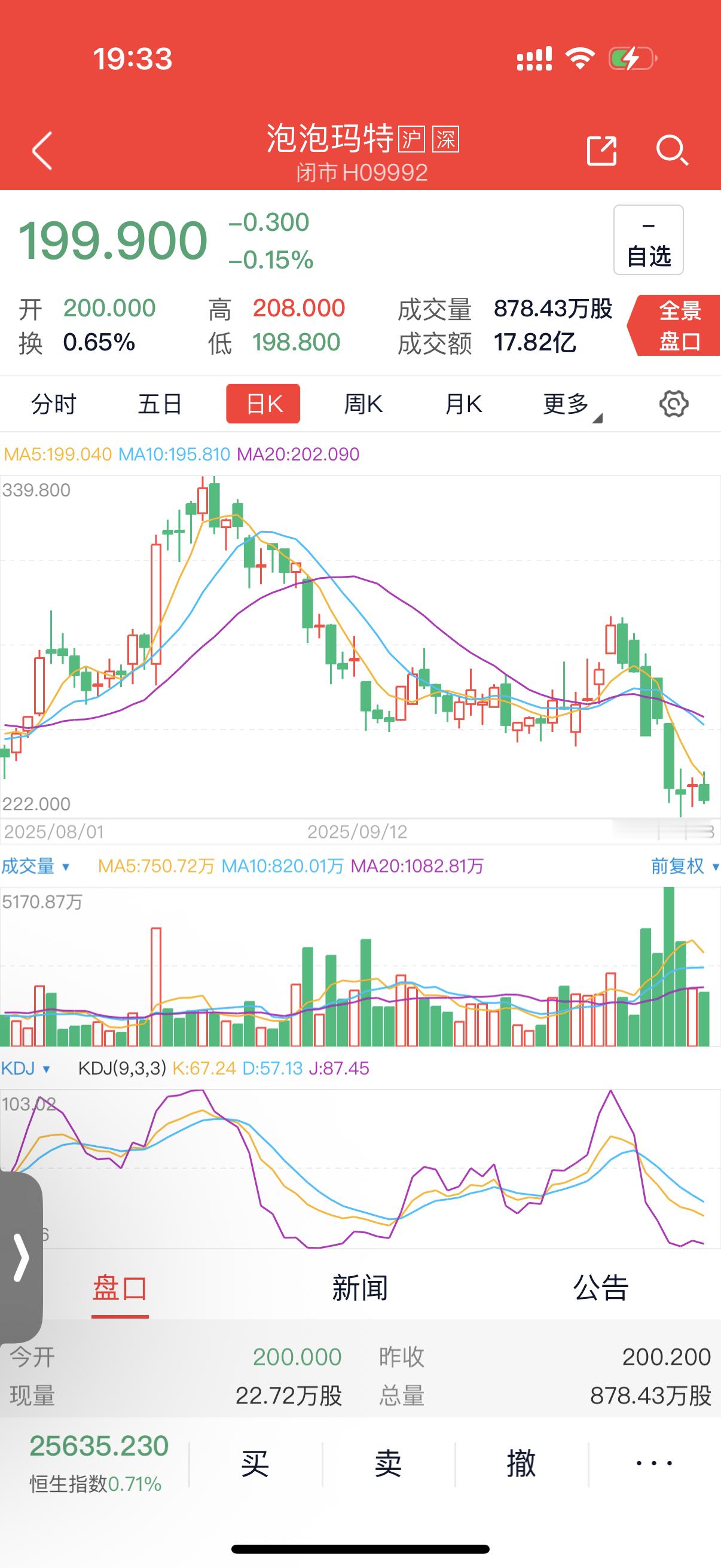
Task: Tap the status bar clock 19:33
Action: point(133,59)
